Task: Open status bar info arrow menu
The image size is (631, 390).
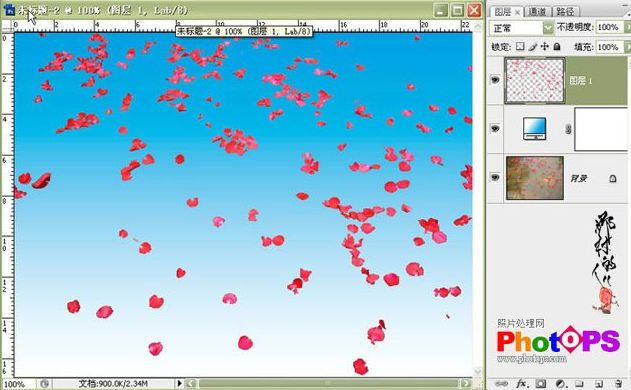Action: coord(179,384)
